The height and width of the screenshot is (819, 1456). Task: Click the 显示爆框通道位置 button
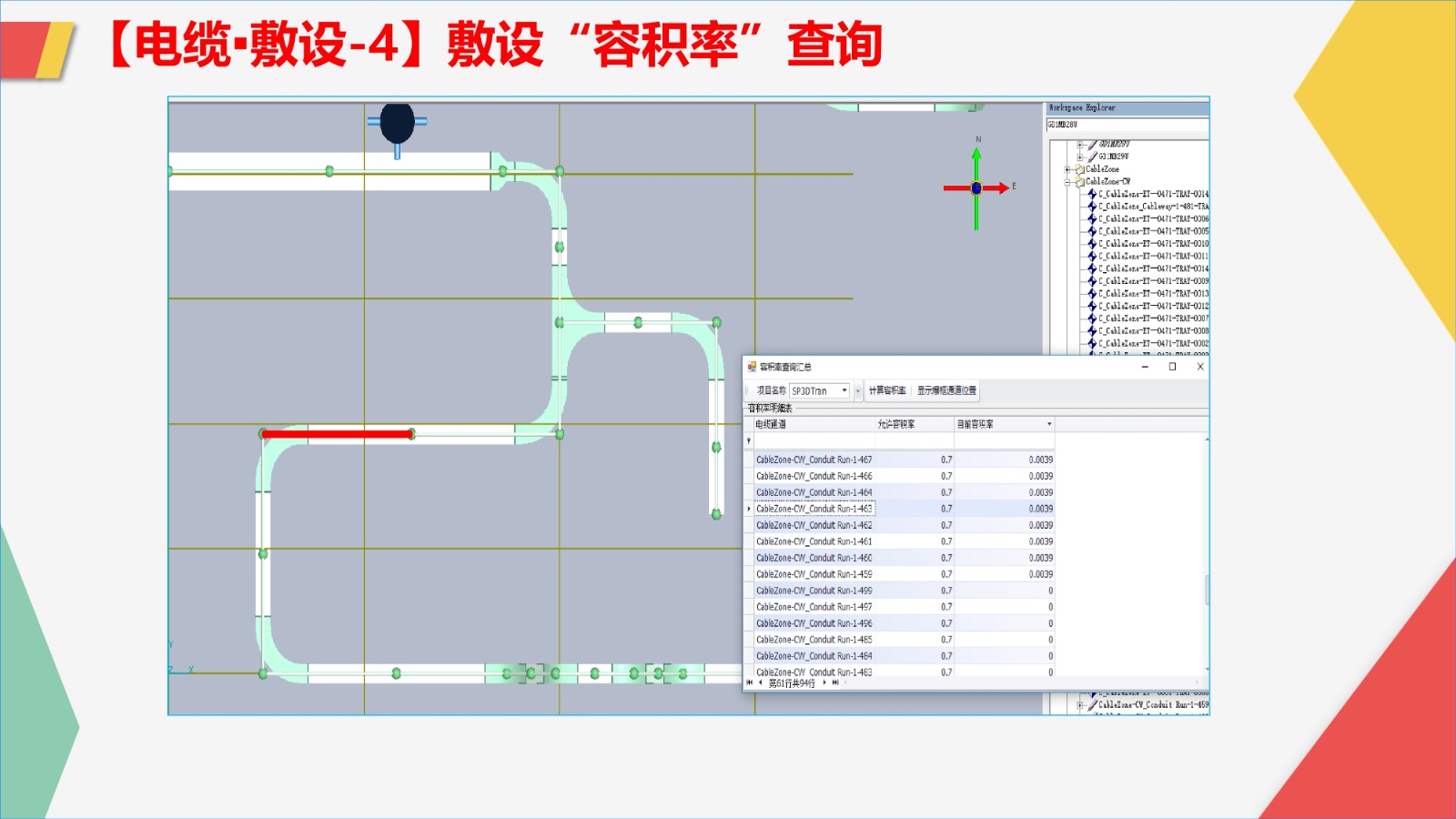point(946,390)
